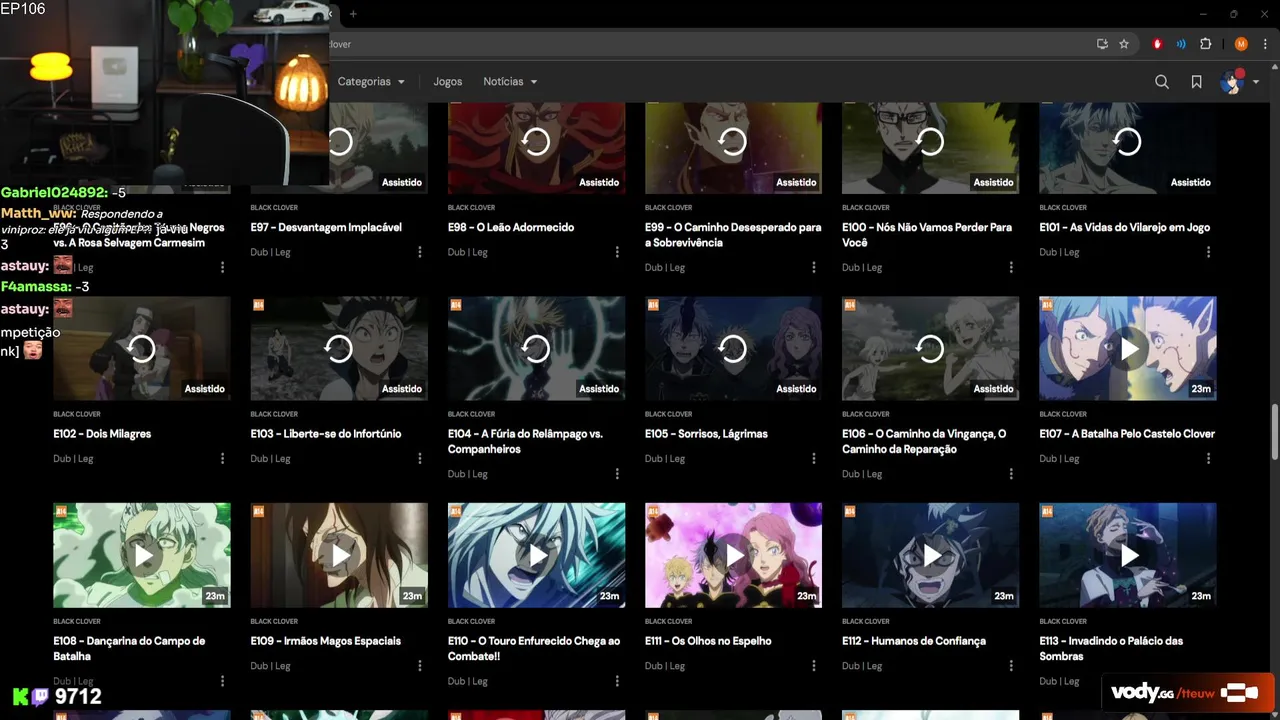
Task: Open the title E97 - Desvantagem Implacável
Action: (x=326, y=227)
